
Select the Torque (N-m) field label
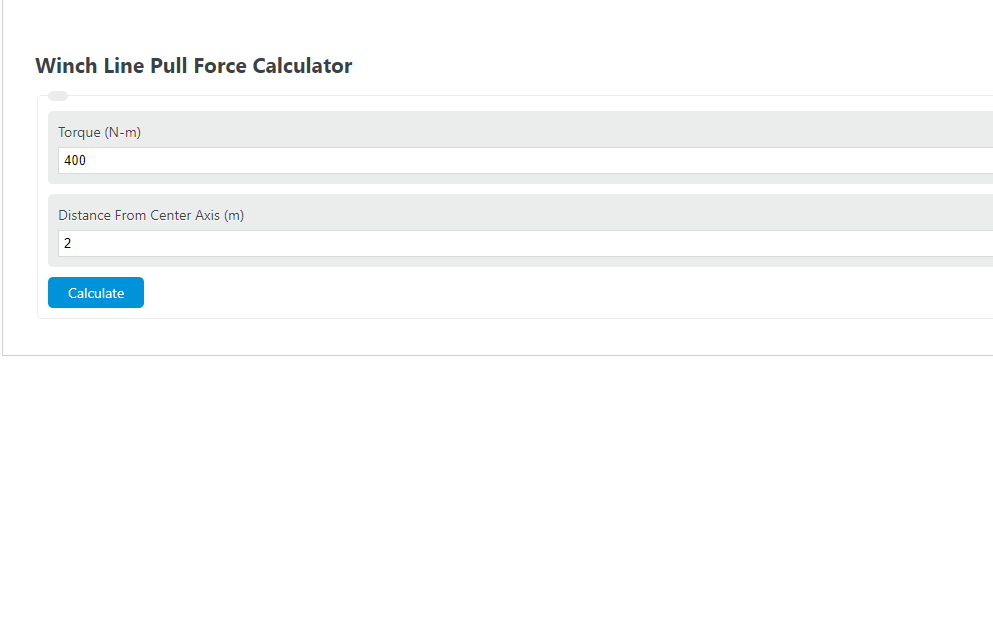click(x=99, y=131)
